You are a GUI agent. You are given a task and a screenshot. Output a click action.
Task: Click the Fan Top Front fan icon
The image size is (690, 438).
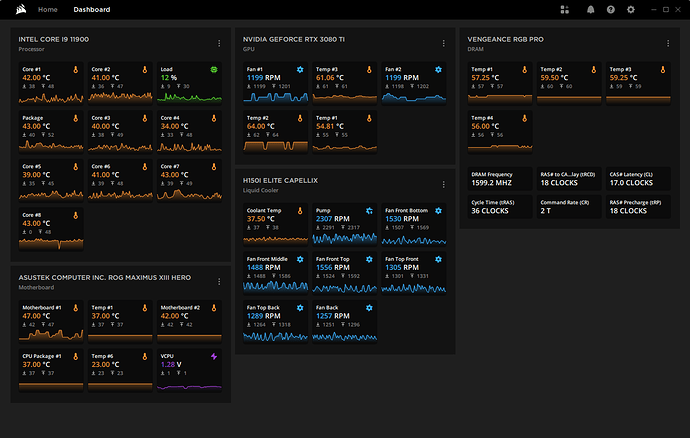438,259
